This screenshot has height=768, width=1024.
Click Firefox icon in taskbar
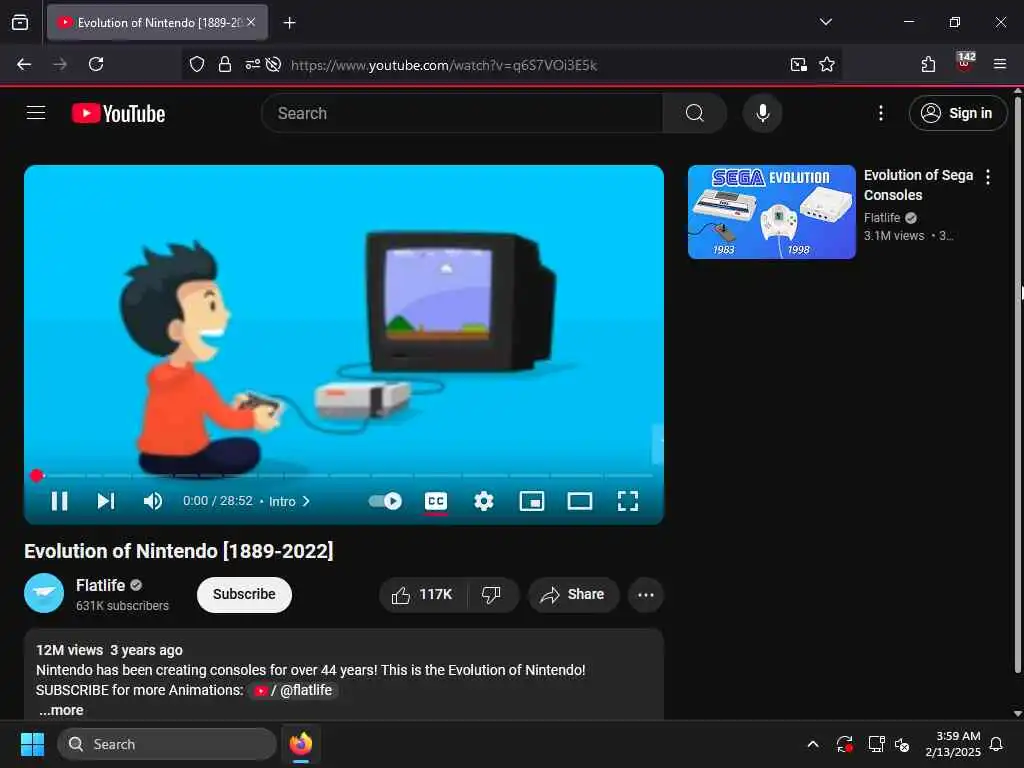(x=301, y=744)
